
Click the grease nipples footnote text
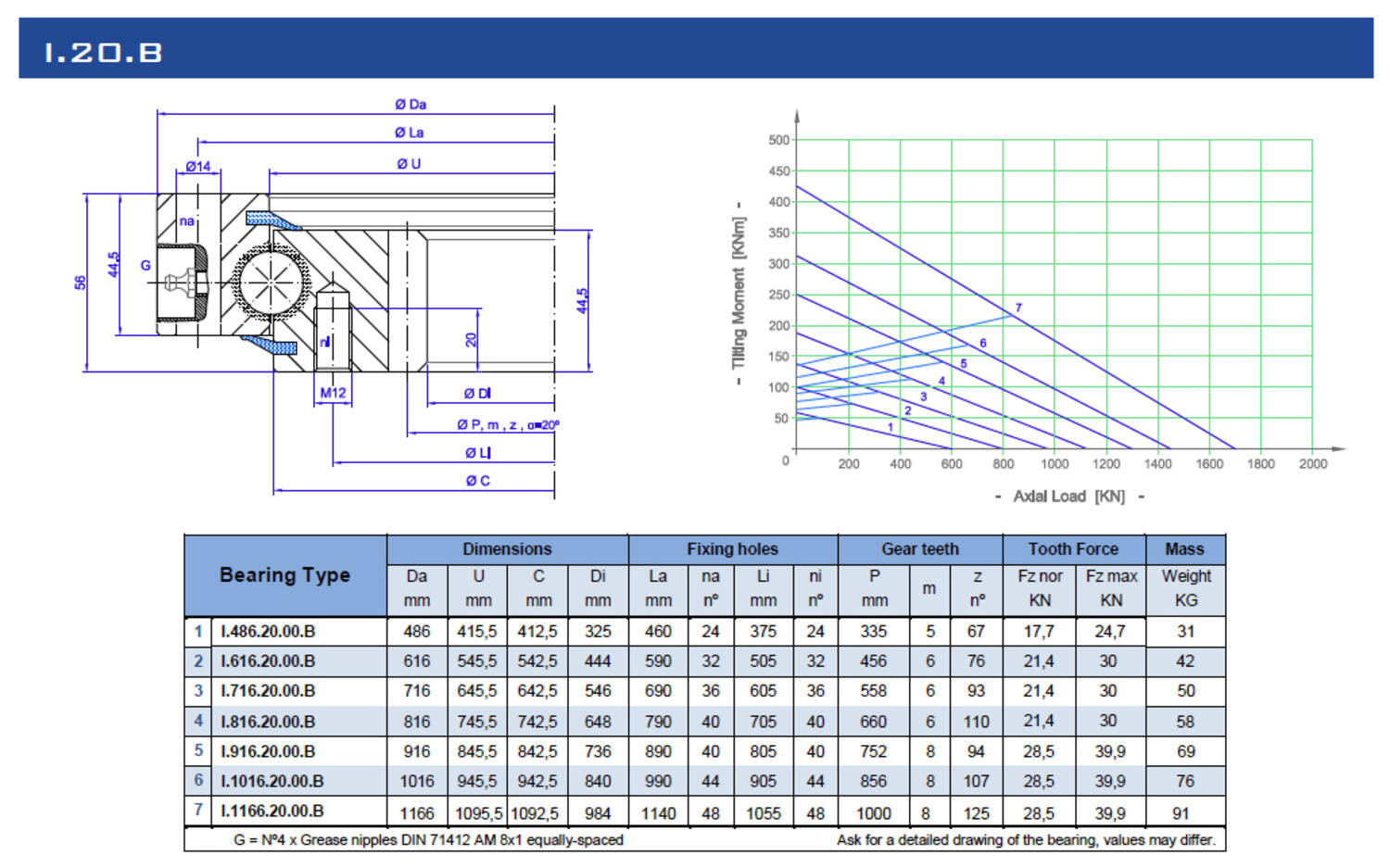(x=428, y=840)
